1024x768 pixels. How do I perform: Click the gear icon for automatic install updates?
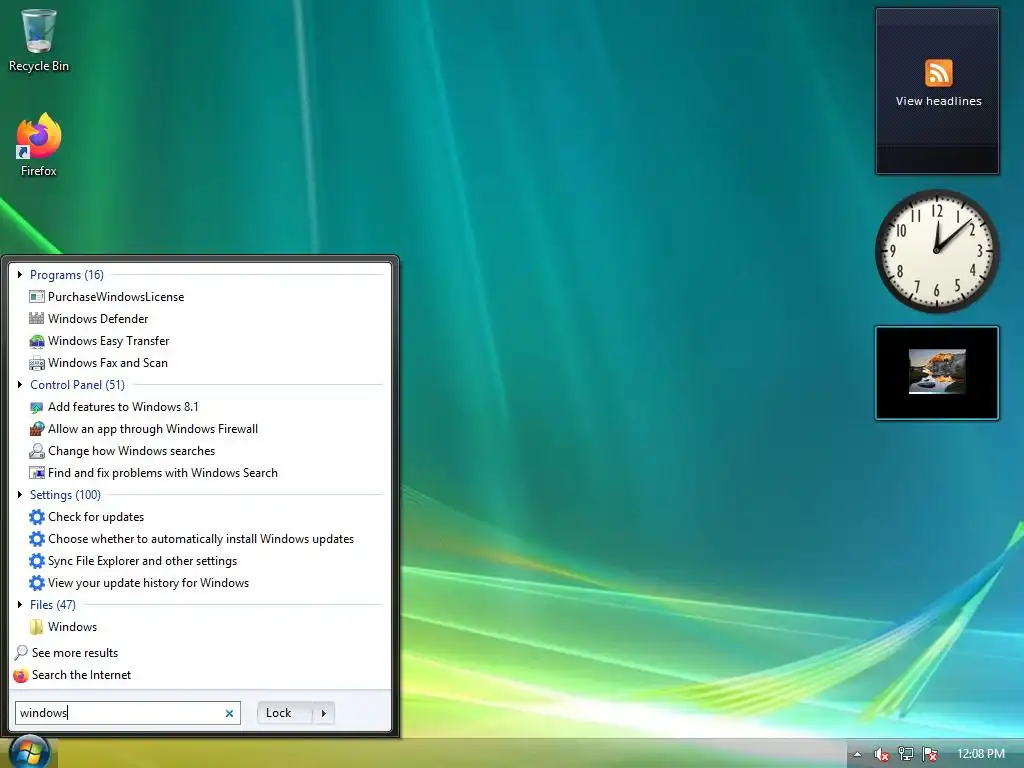coord(37,539)
